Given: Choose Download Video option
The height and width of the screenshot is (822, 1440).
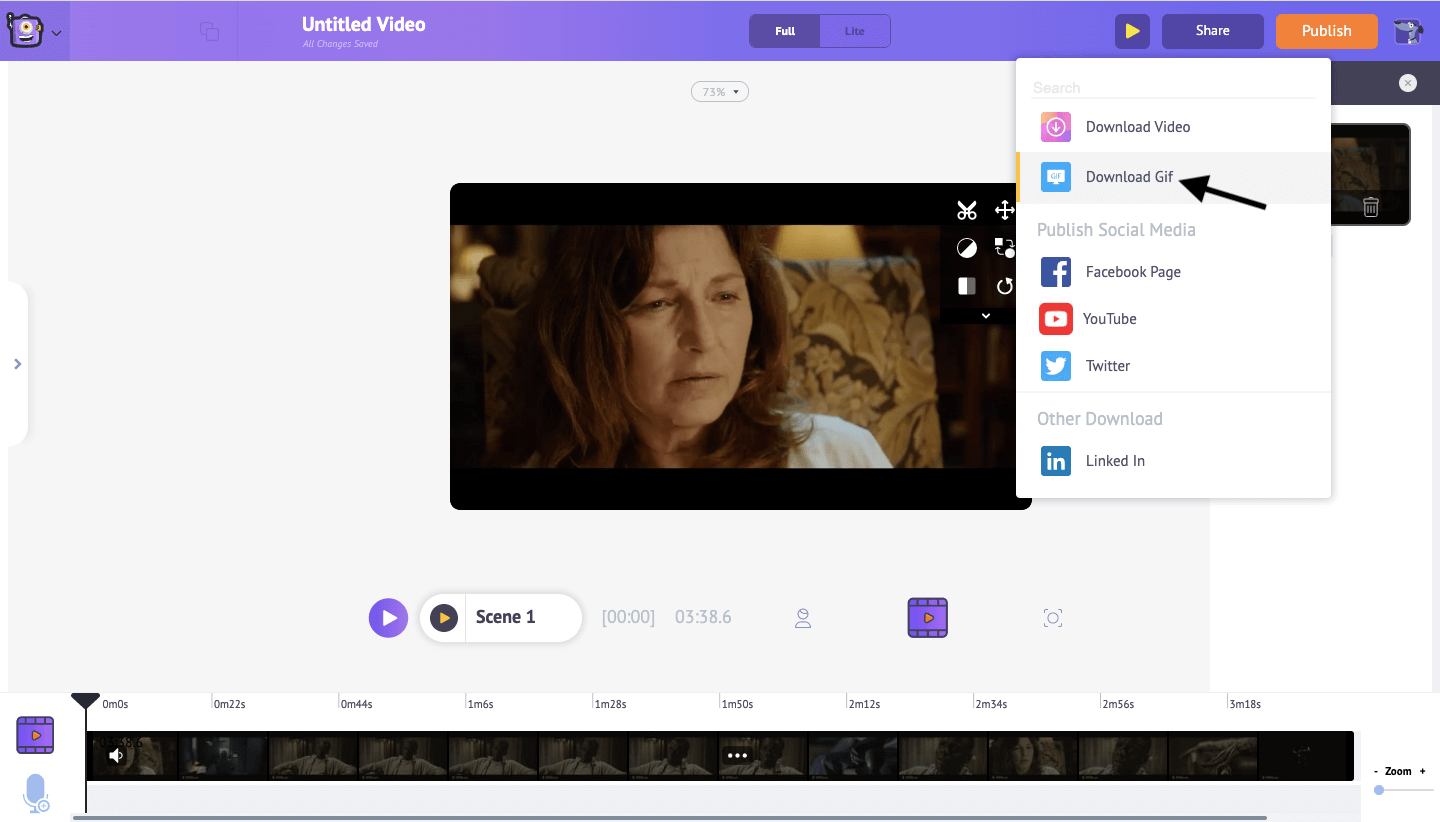Looking at the screenshot, I should [x=1137, y=127].
